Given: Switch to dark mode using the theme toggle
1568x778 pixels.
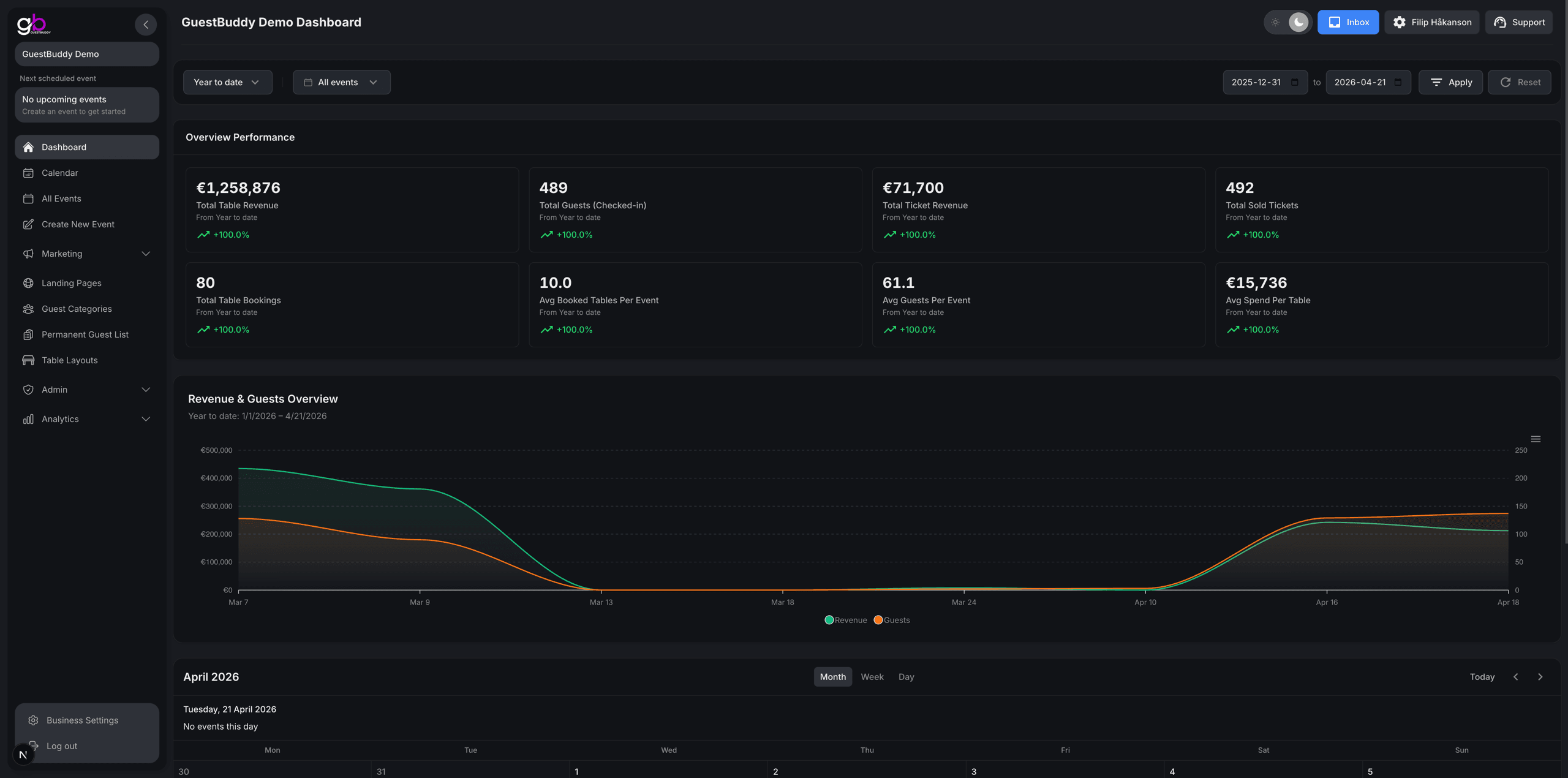Looking at the screenshot, I should coord(1298,22).
